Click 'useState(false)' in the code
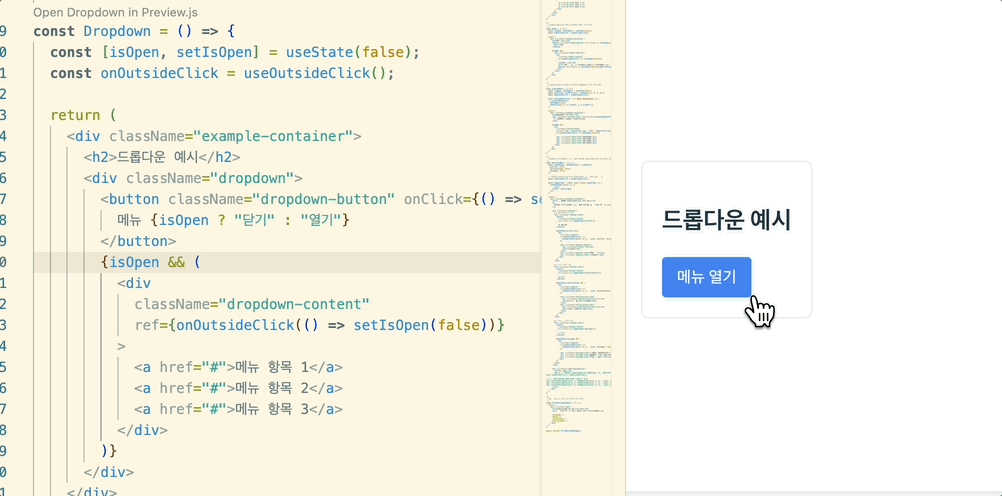1002x496 pixels. click(x=349, y=52)
